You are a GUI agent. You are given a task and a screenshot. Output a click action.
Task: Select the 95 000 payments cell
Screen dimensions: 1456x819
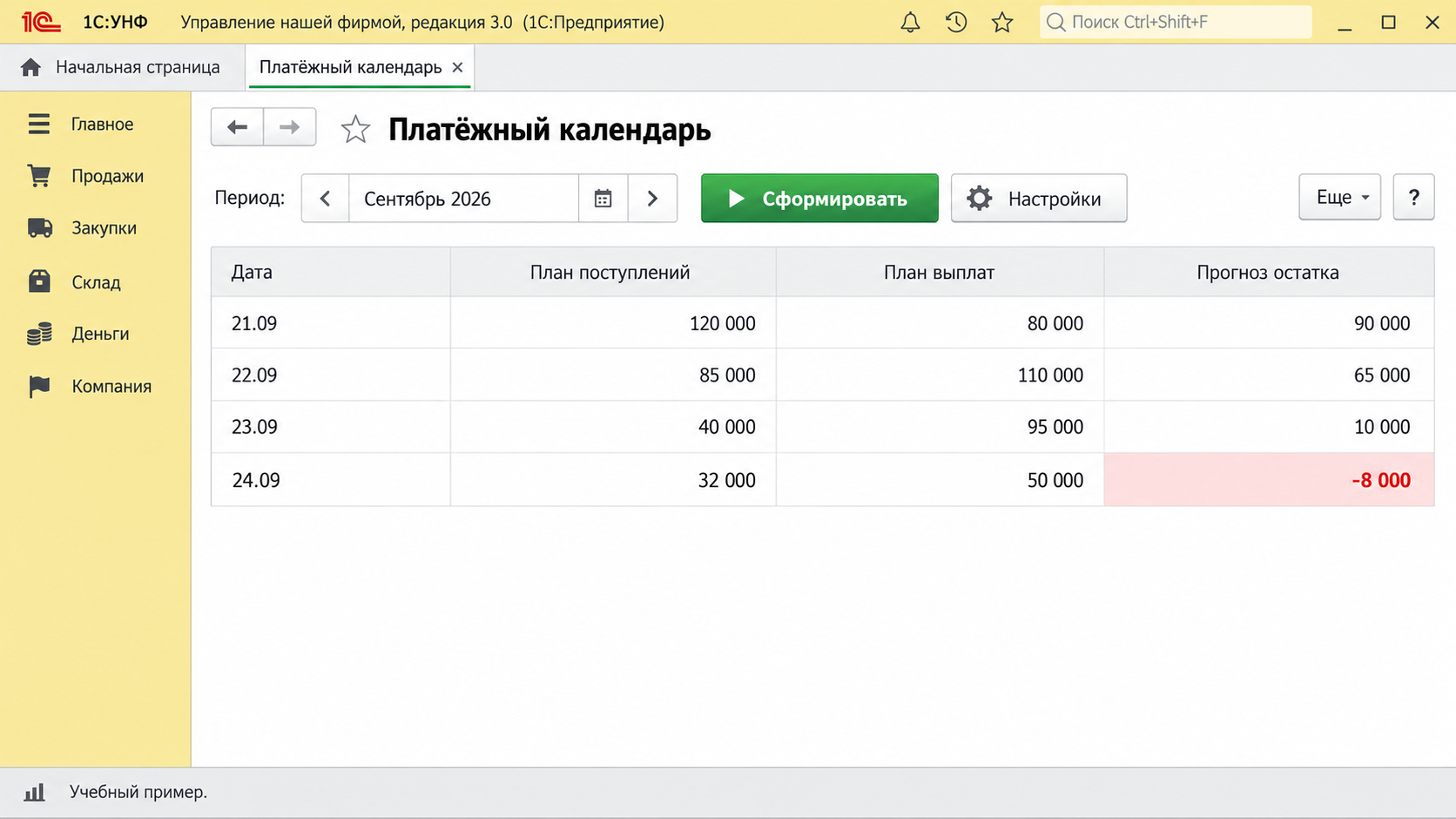pyautogui.click(x=940, y=427)
